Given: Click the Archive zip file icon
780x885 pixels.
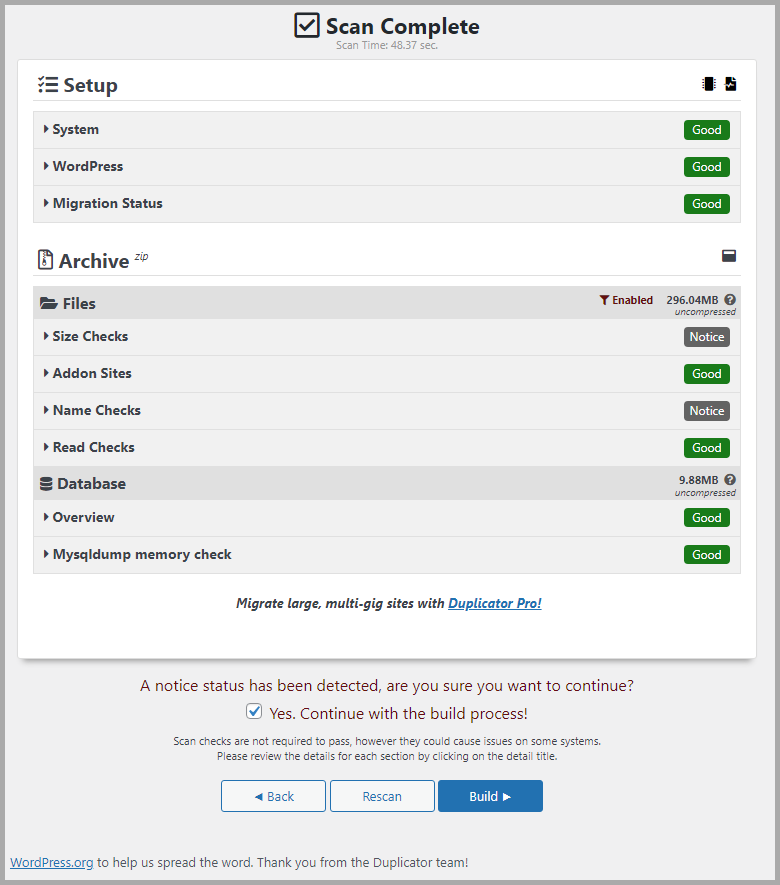Looking at the screenshot, I should click(45, 261).
